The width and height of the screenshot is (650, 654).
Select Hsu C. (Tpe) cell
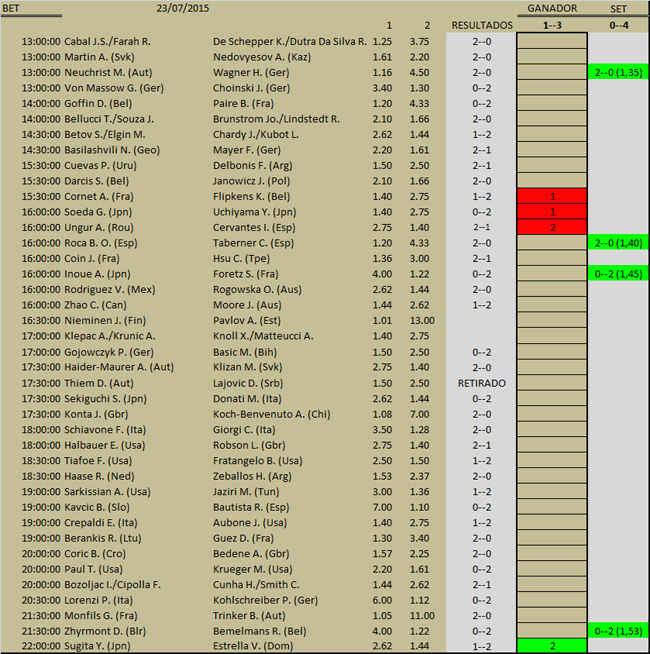pos(241,259)
